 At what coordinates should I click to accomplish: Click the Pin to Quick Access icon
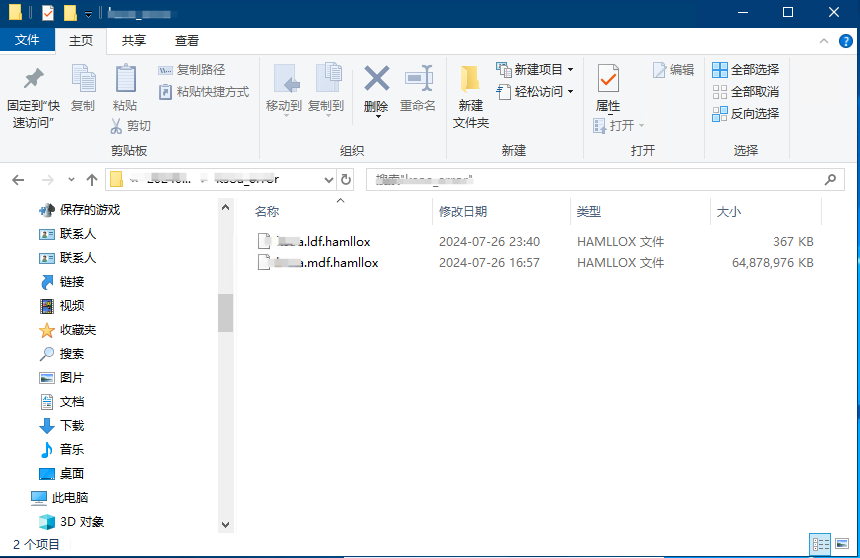click(33, 80)
